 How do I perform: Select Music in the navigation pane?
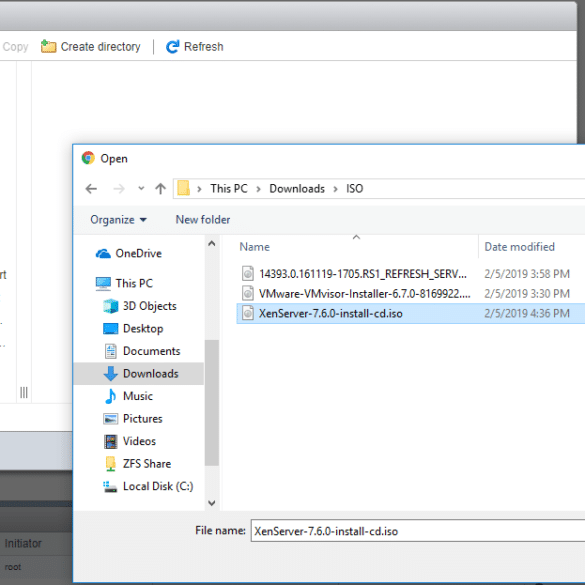click(138, 396)
